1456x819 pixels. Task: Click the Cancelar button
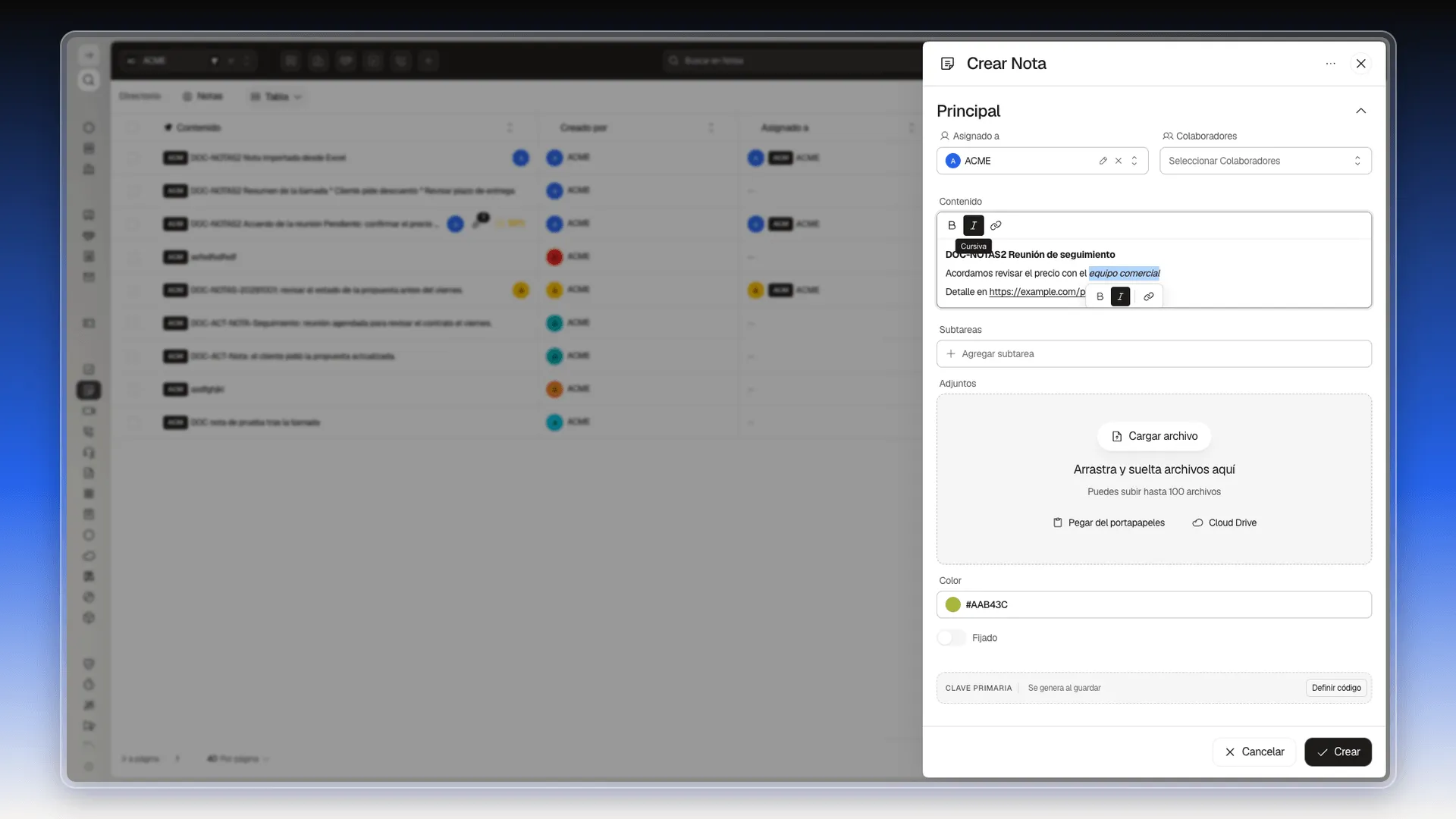[x=1254, y=752]
